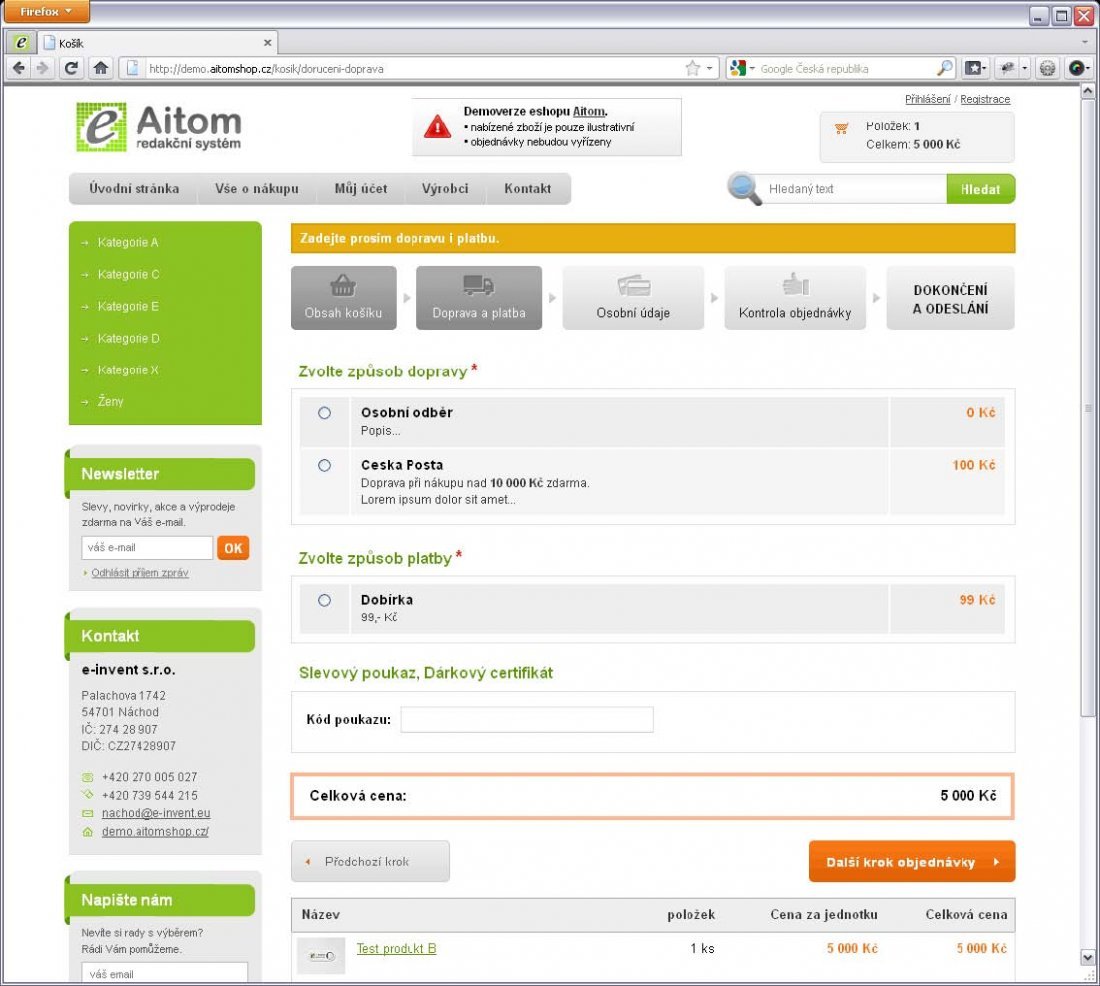Open the Test produkt B link
The image size is (1100, 986).
pos(396,949)
